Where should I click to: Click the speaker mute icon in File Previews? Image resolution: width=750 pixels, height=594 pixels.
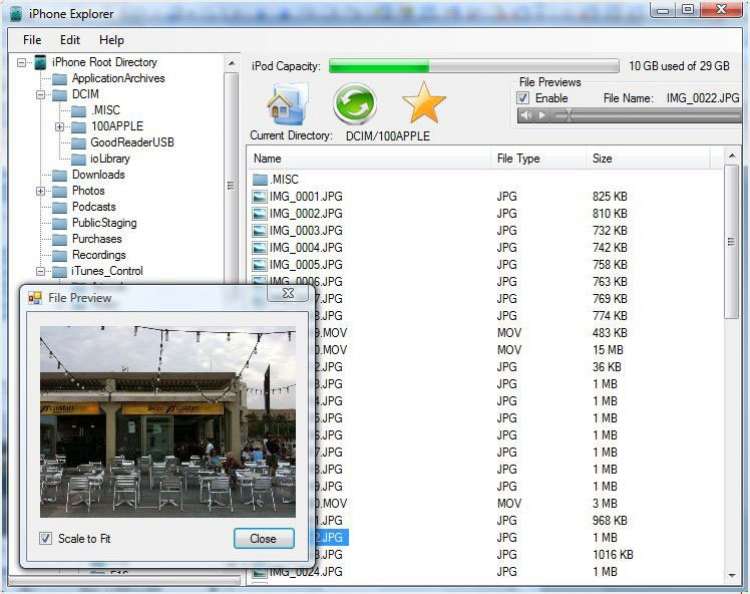click(526, 115)
